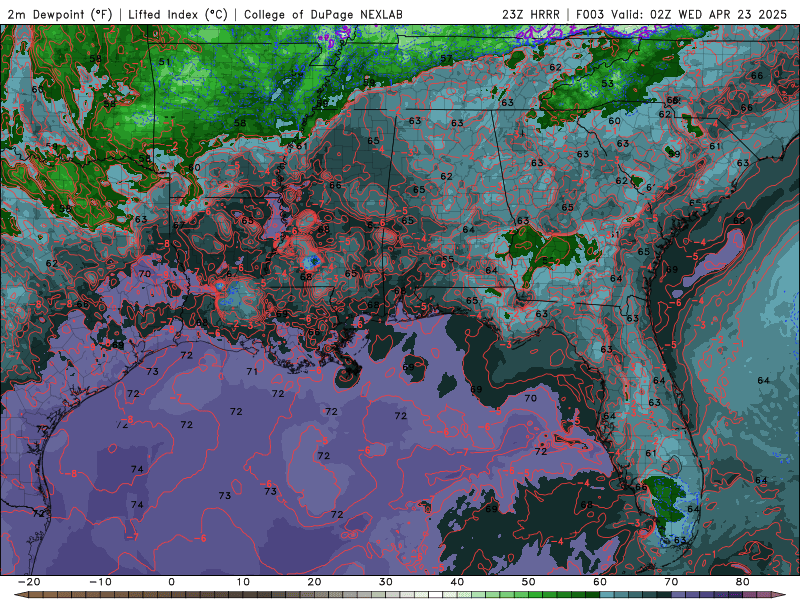
Task: Click the 70 tick label on the color scale
Action: point(671,582)
